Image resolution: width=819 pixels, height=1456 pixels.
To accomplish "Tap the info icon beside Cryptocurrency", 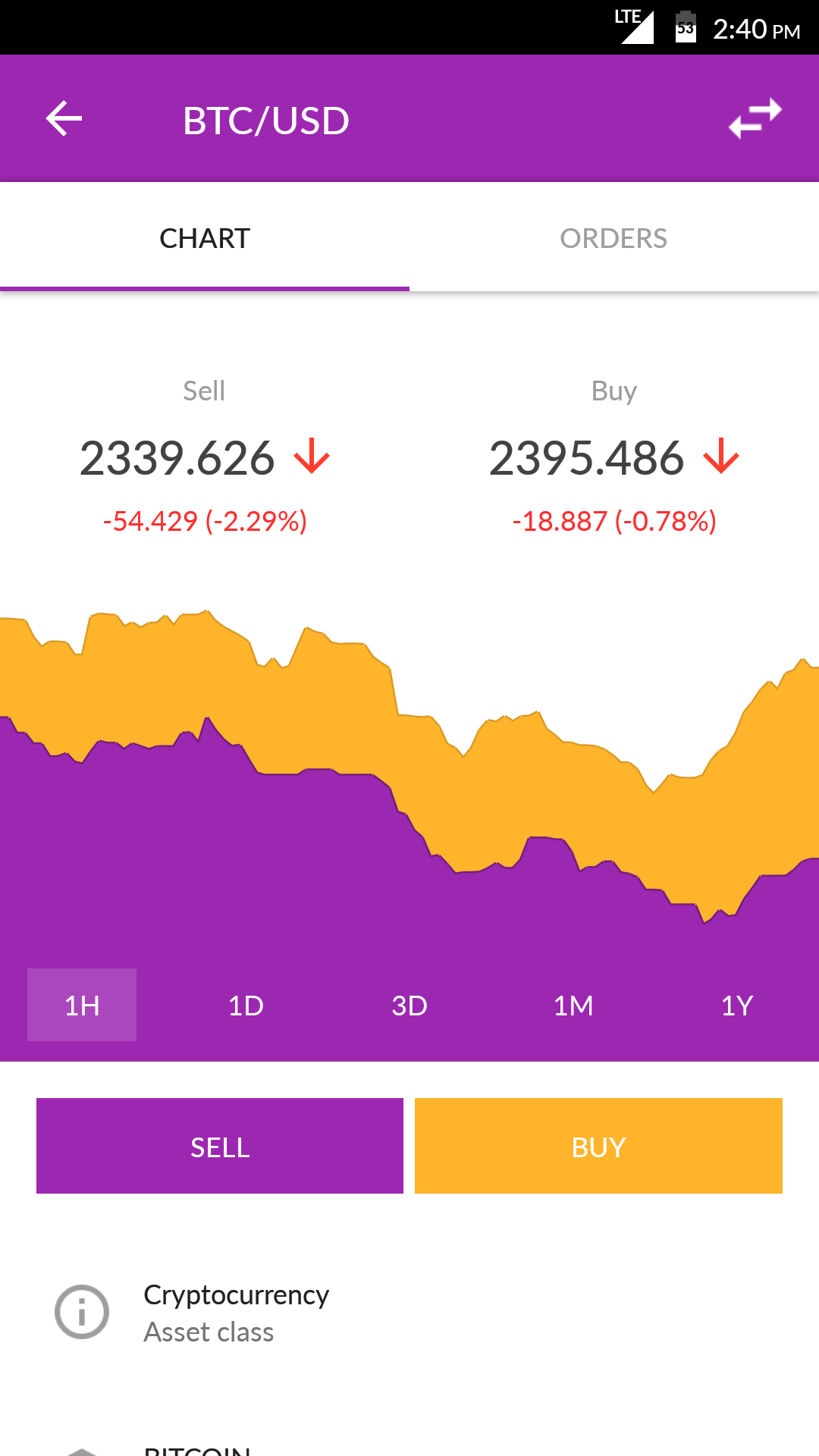I will click(x=82, y=1312).
